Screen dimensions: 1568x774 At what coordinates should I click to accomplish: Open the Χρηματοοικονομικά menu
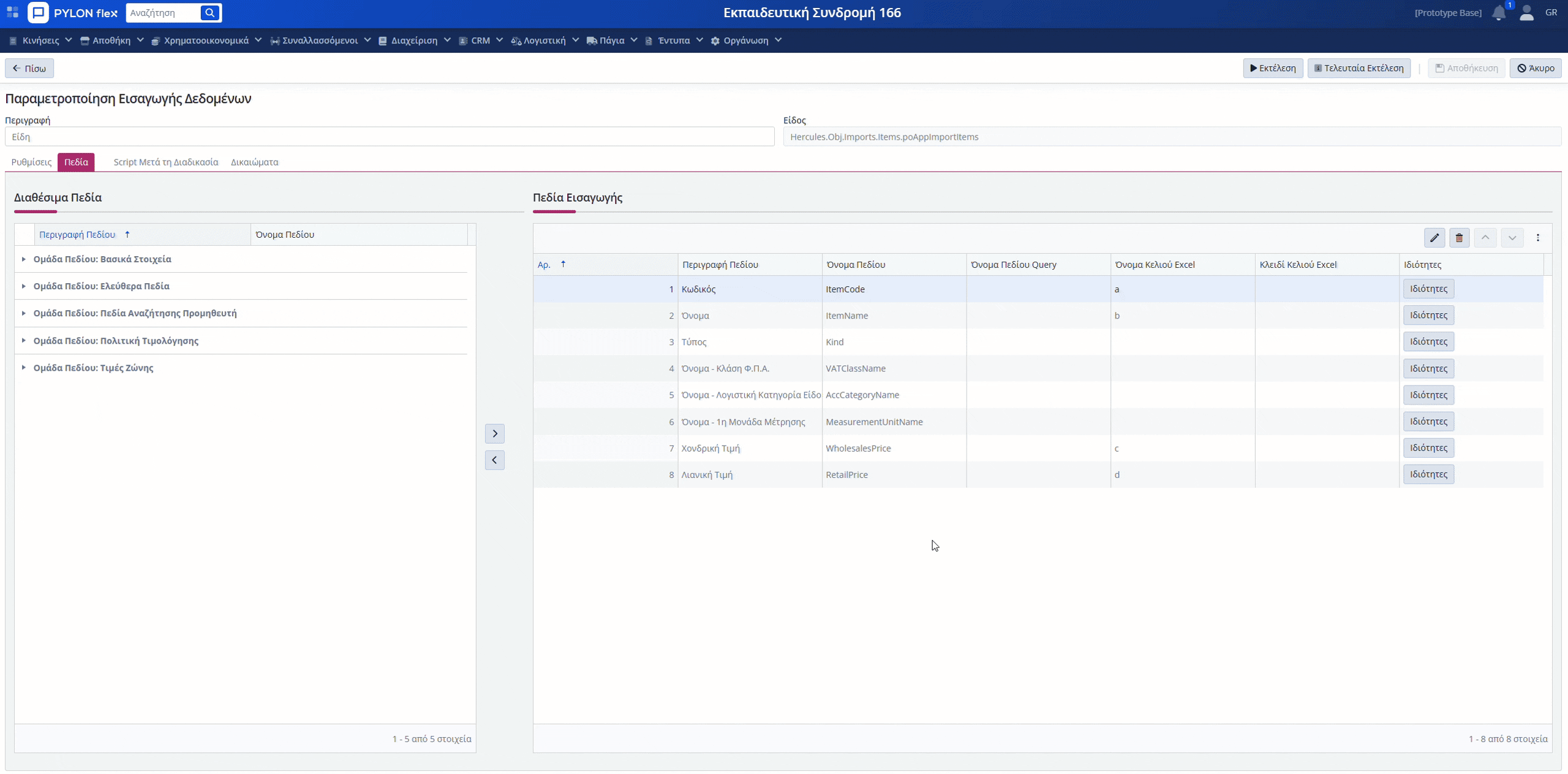206,40
